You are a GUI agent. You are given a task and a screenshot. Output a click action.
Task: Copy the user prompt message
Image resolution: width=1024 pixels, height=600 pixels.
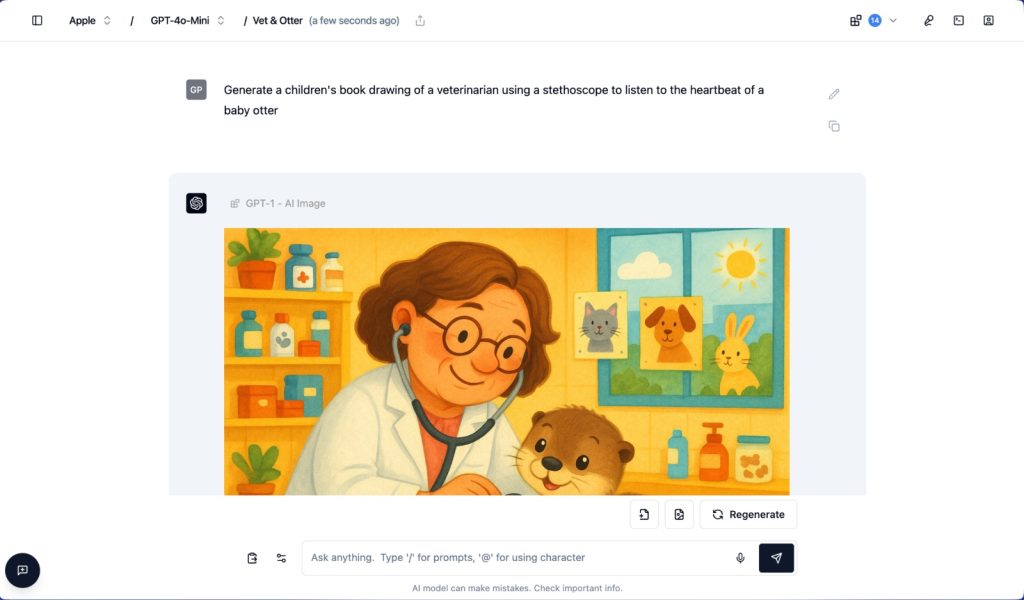pyautogui.click(x=834, y=126)
